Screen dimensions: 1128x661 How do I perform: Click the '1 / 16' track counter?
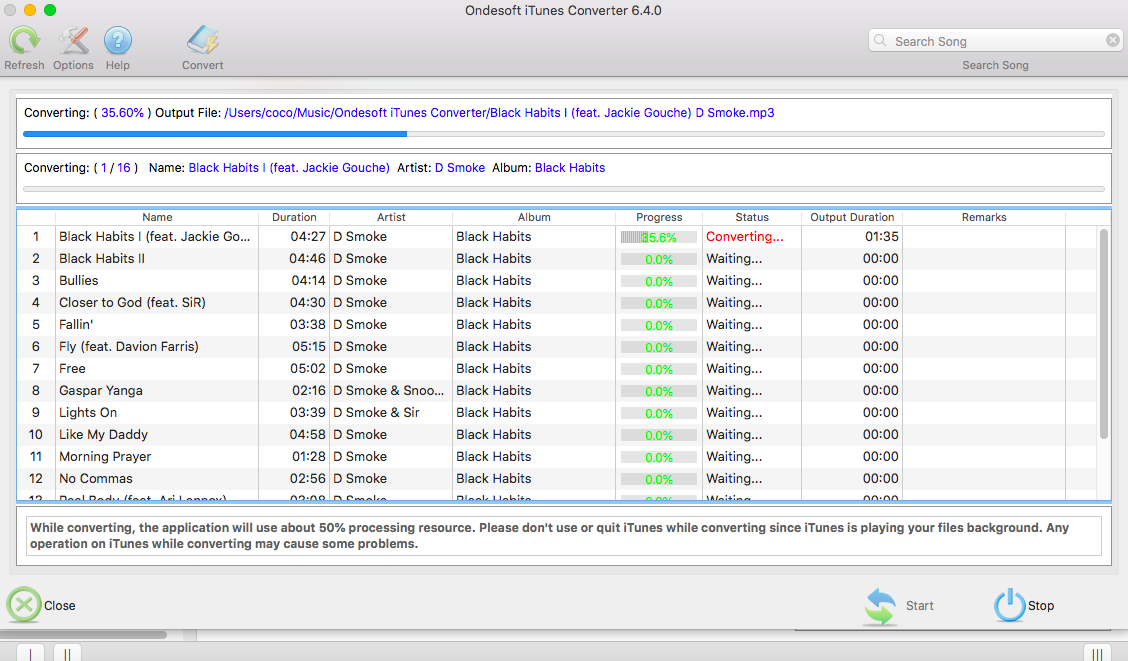click(x=116, y=168)
